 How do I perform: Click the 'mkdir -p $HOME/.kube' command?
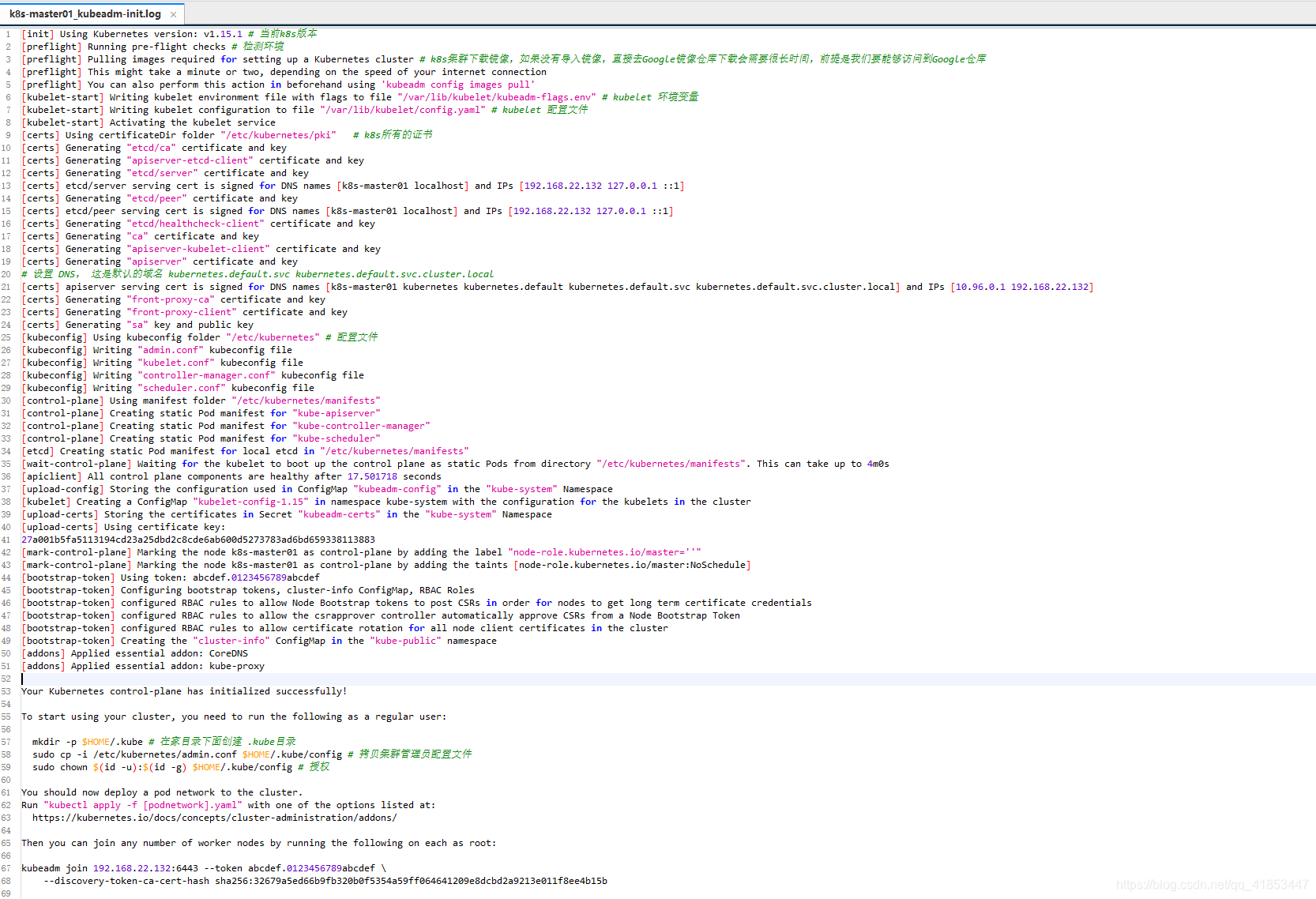tap(88, 742)
